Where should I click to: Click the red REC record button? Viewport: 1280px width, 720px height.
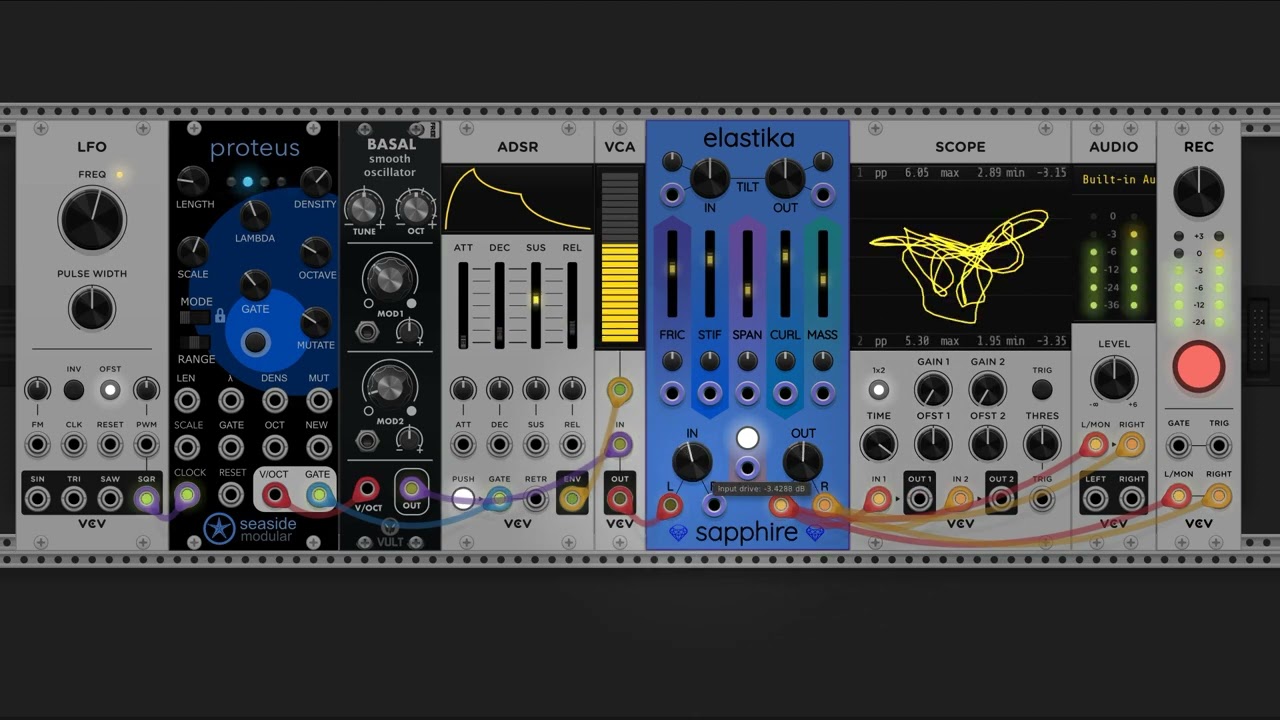pyautogui.click(x=1198, y=366)
